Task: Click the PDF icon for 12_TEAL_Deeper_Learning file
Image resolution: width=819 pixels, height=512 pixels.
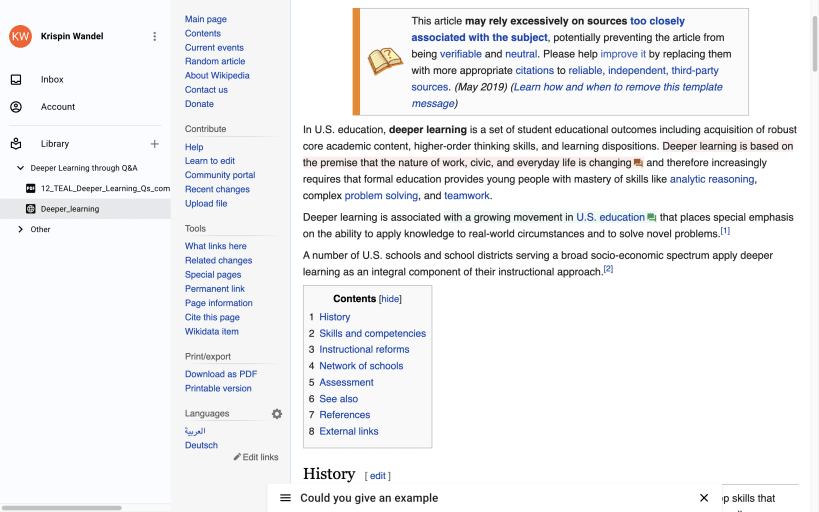Action: tap(31, 188)
